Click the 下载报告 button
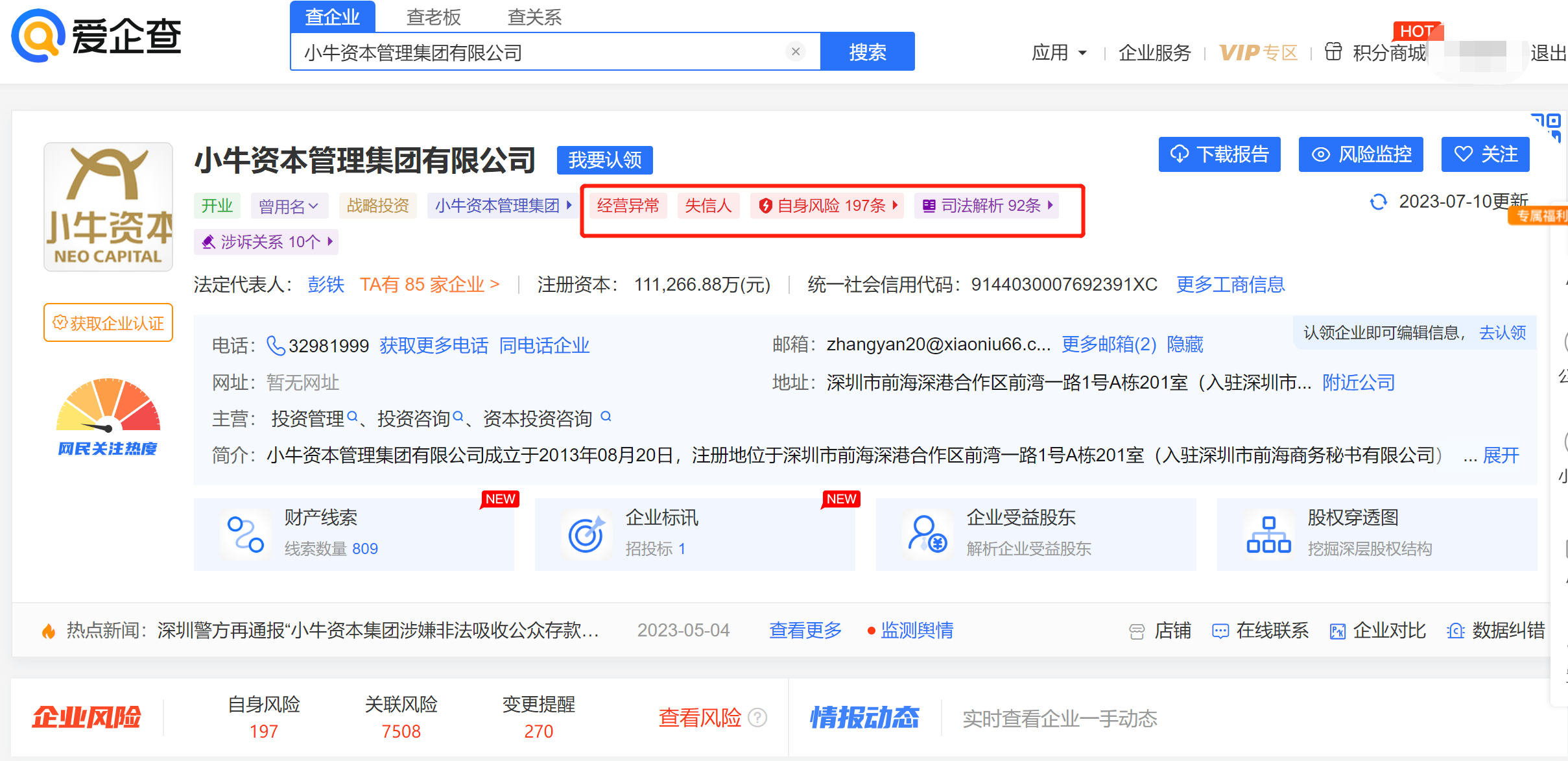The width and height of the screenshot is (1568, 761). point(1219,154)
